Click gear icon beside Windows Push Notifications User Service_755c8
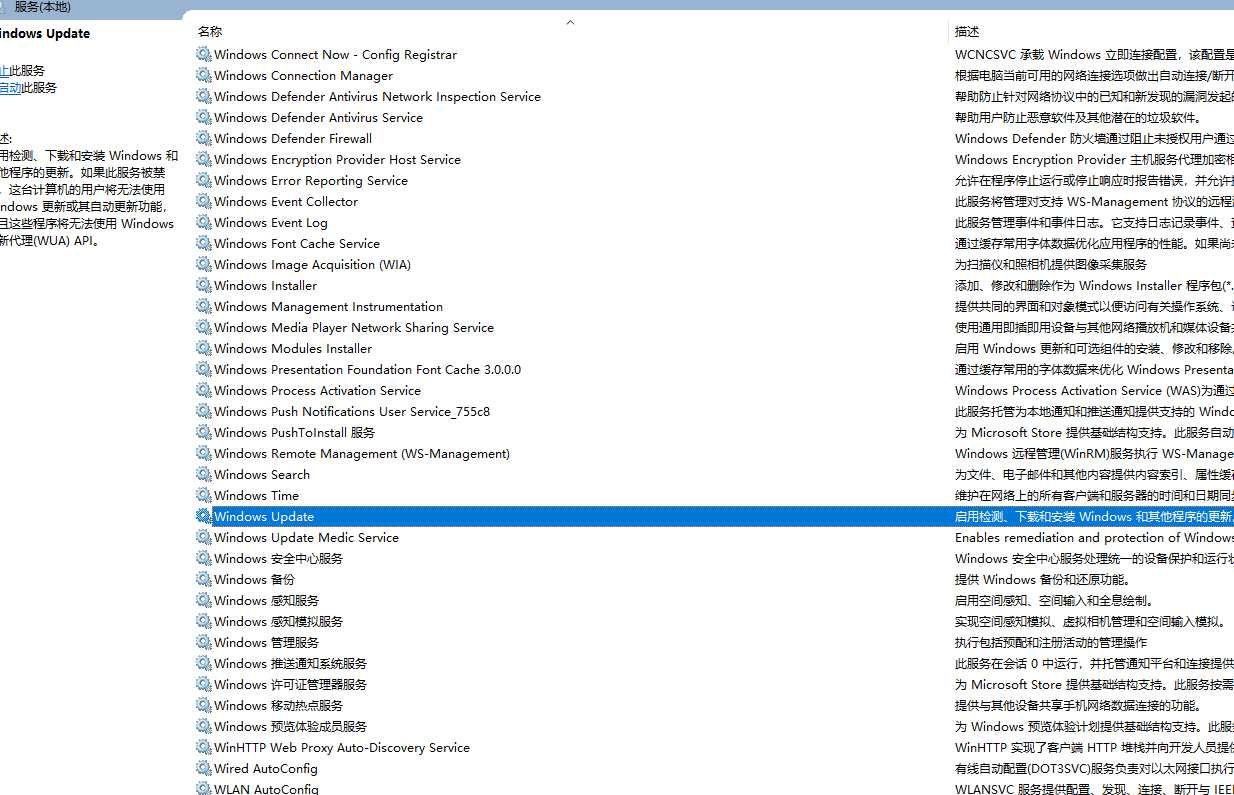Viewport: 1234px width, 795px height. click(204, 412)
